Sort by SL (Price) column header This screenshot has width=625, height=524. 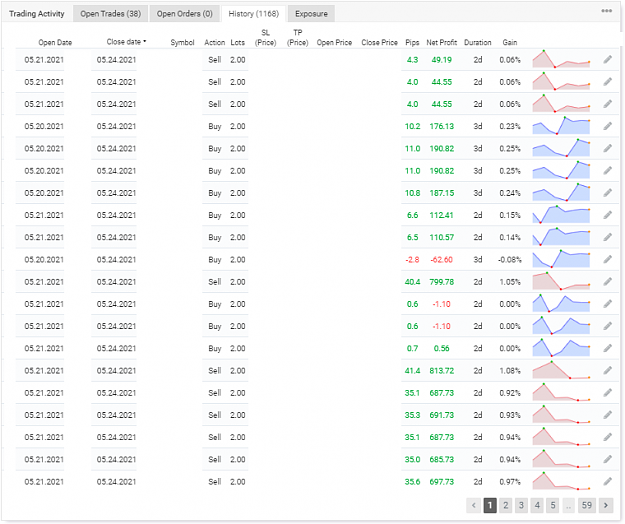[265, 37]
